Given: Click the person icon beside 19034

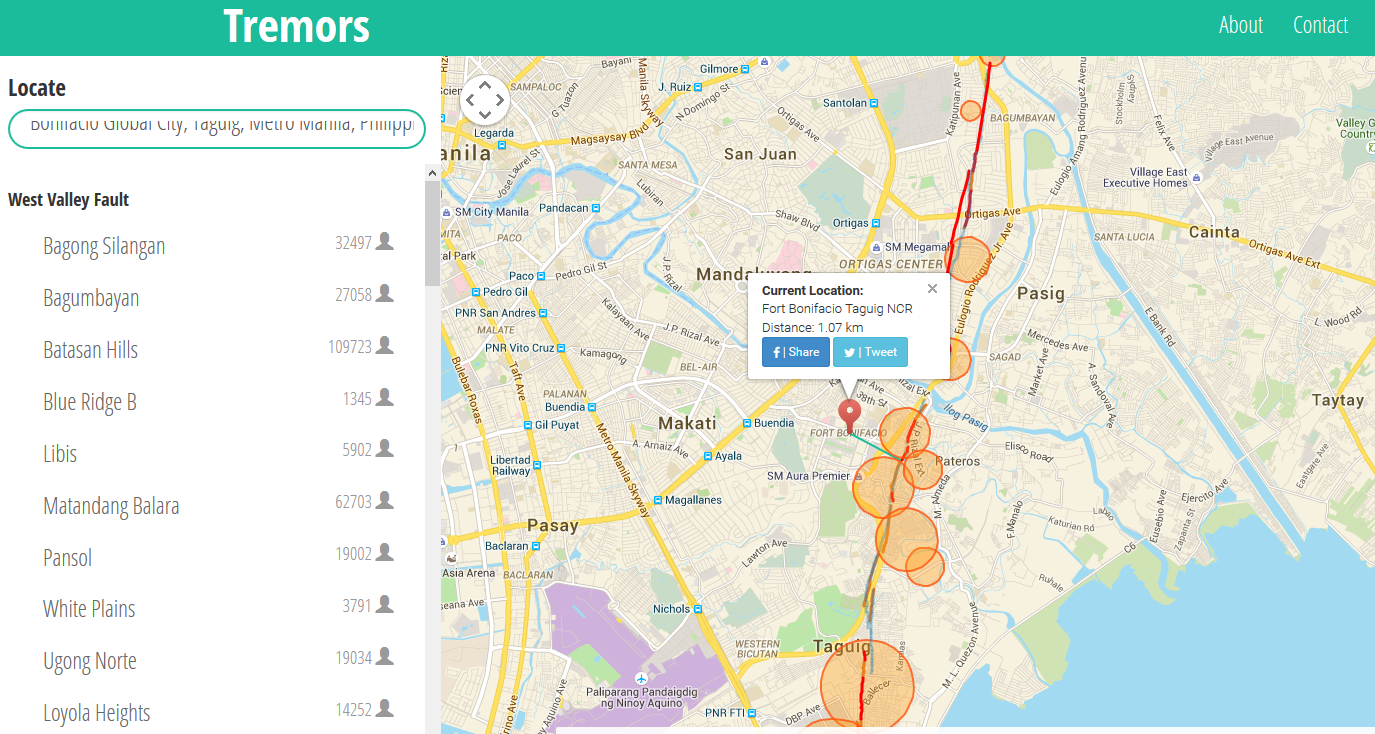Looking at the screenshot, I should (x=385, y=656).
